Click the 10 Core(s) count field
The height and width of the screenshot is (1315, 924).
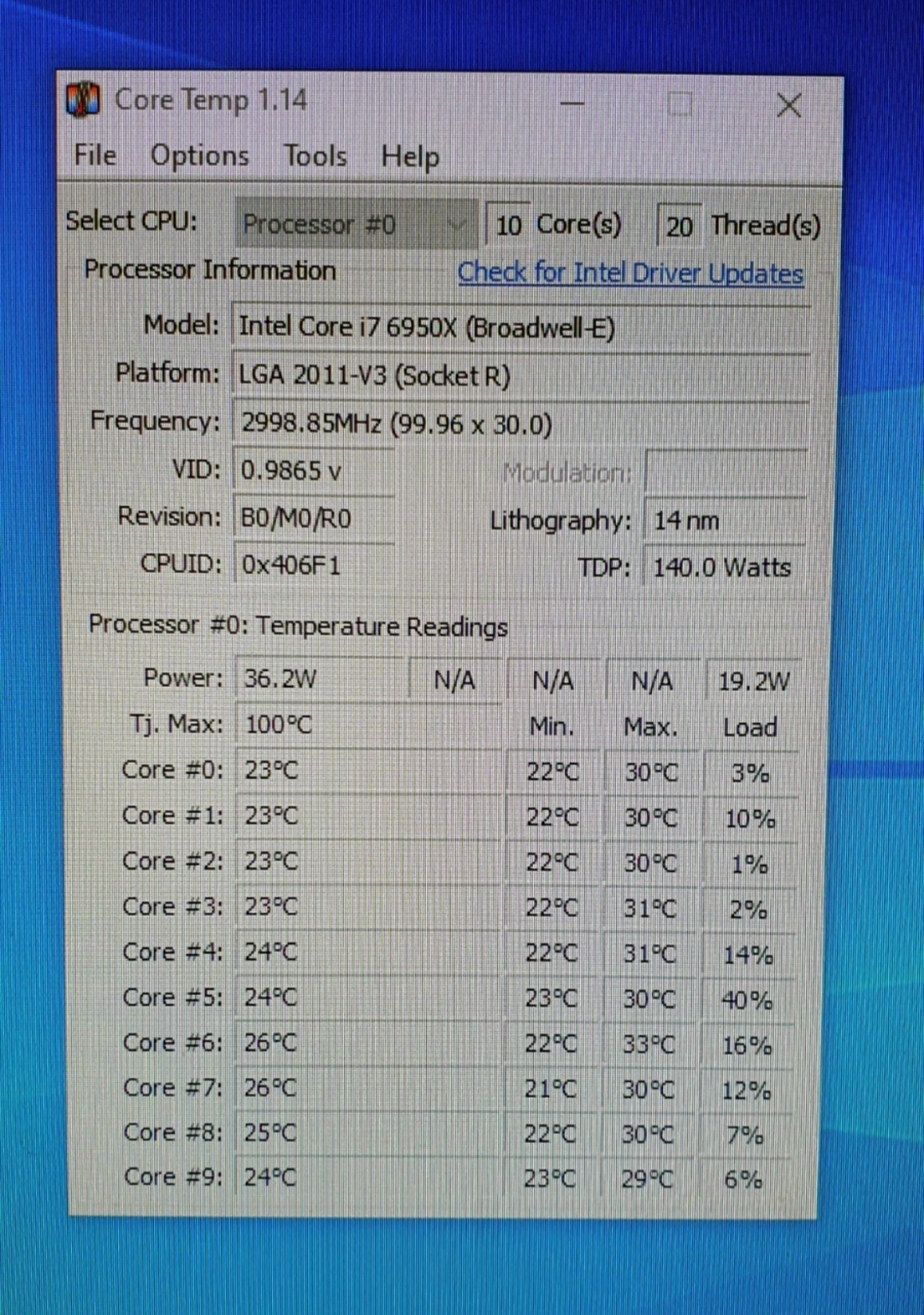(x=508, y=226)
